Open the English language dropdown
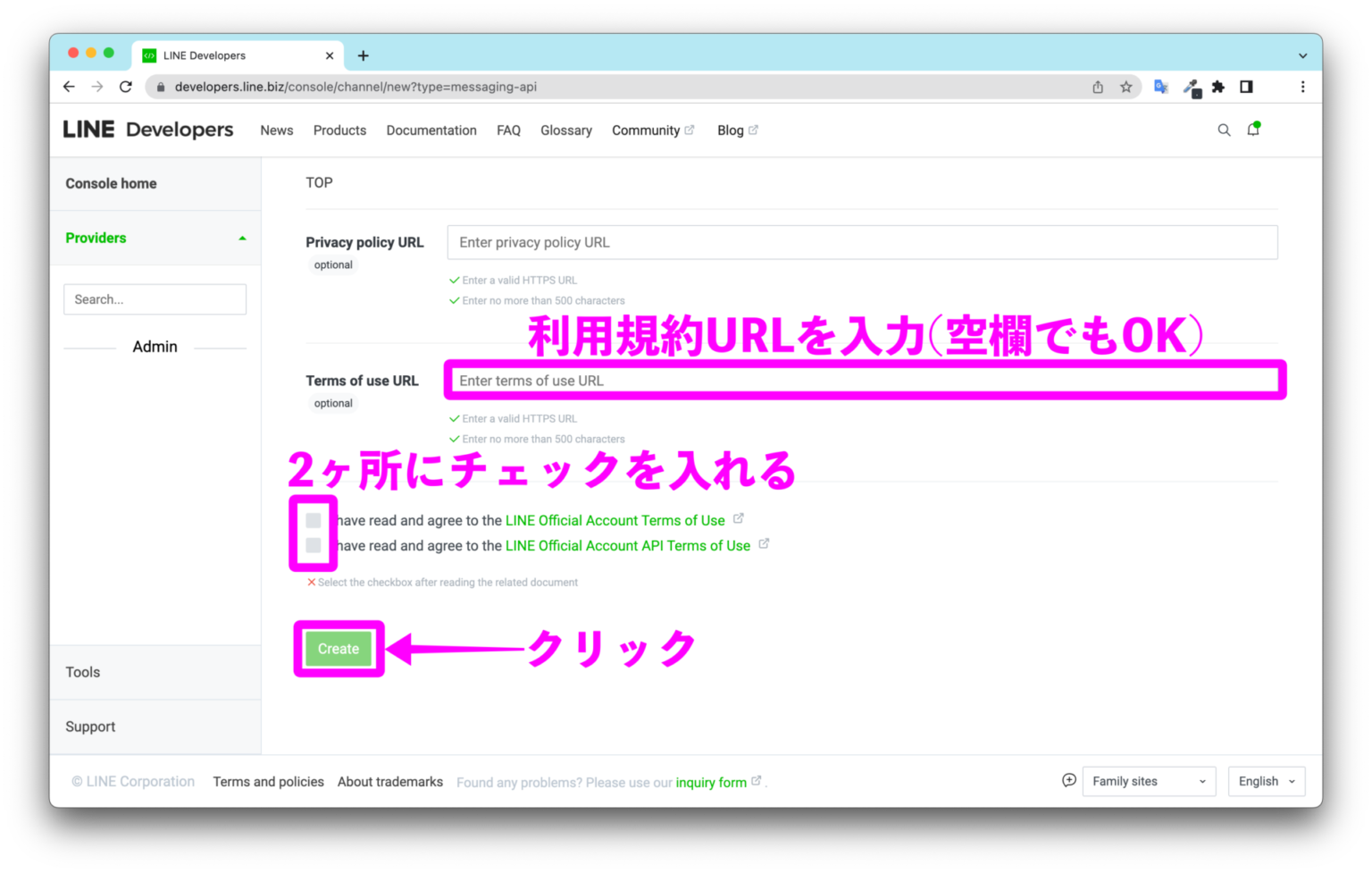The height and width of the screenshot is (873, 1372). click(x=1266, y=780)
